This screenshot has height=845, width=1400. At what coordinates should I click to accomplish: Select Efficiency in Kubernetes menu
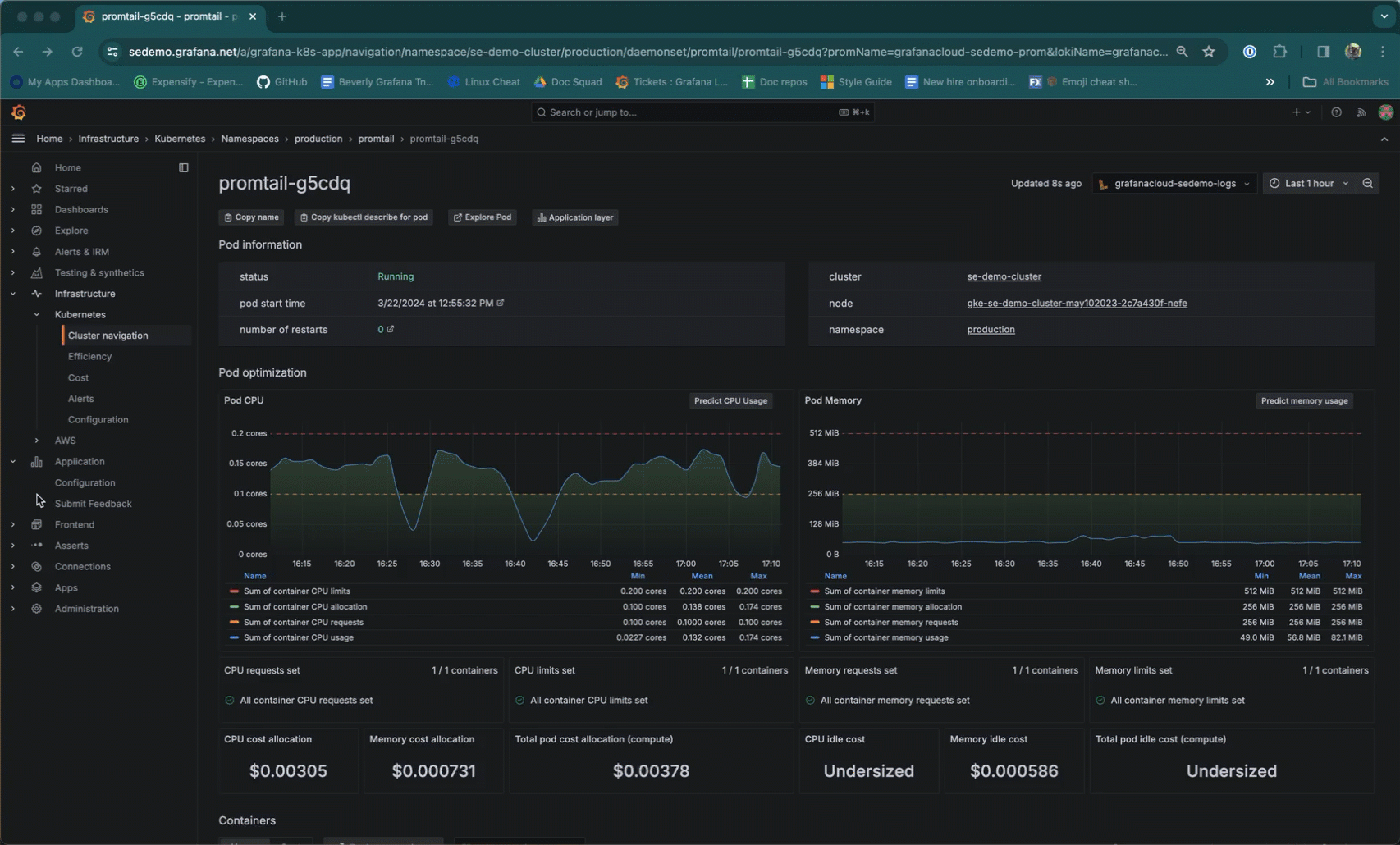pyautogui.click(x=89, y=357)
